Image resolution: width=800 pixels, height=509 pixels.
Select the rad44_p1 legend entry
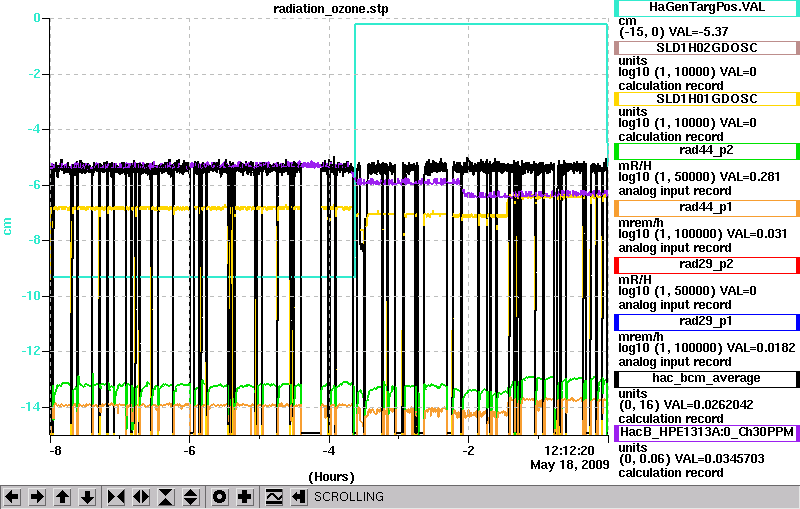(x=707, y=208)
